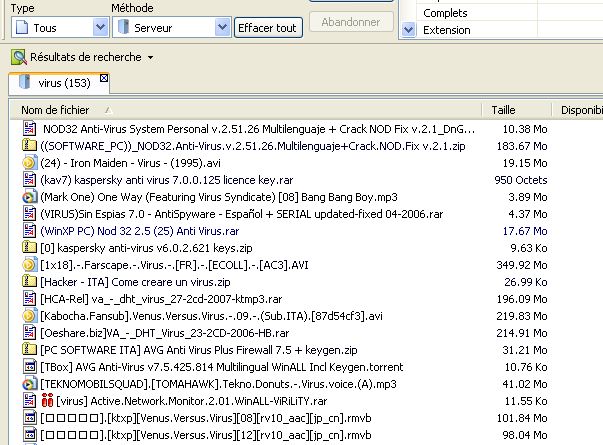Open the Type dropdown showing Tous

pyautogui.click(x=60, y=28)
